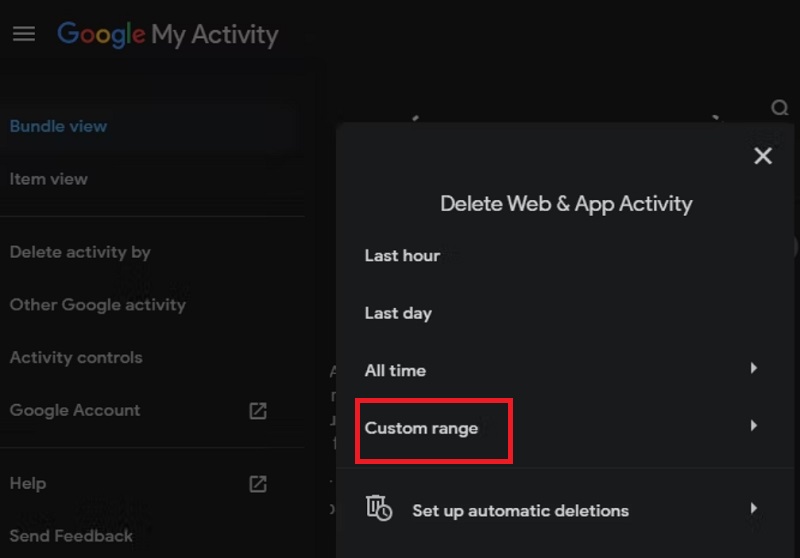
Task: Select Last hour deletion option
Action: (x=402, y=256)
